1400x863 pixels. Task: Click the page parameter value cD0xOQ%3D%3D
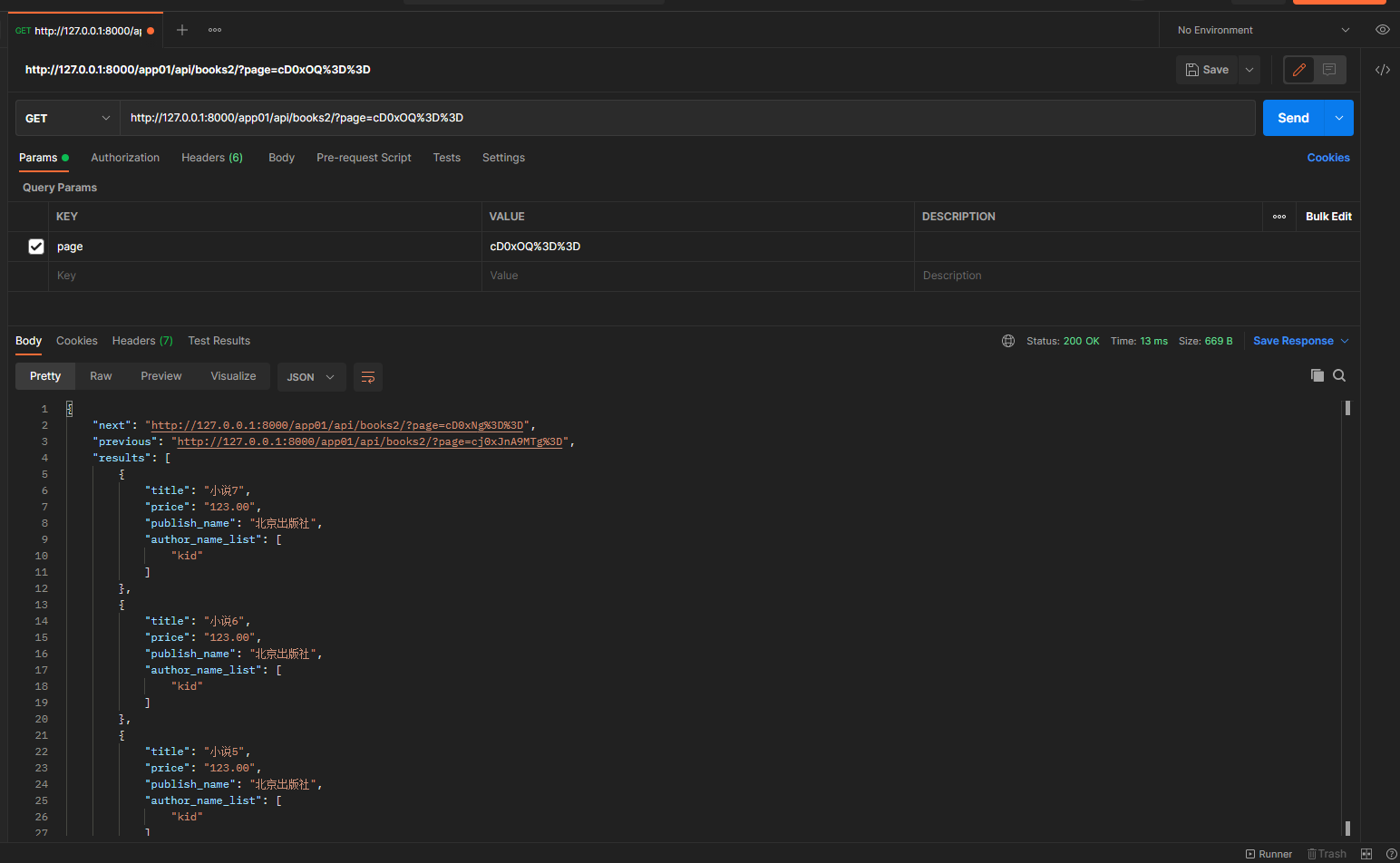pos(535,247)
